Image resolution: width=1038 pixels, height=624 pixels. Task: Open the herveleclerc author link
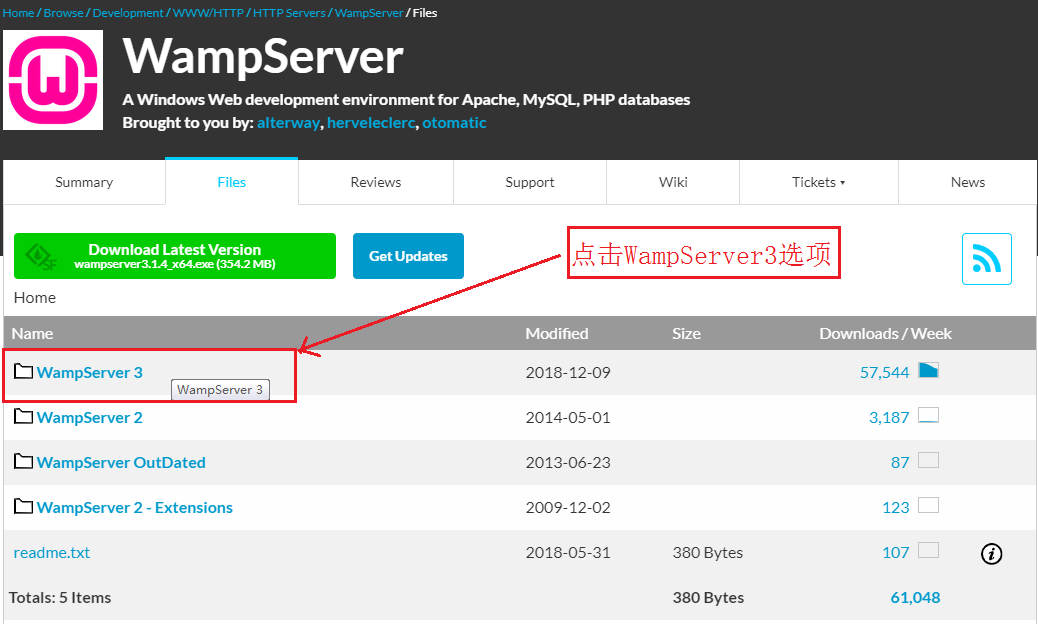pos(371,122)
